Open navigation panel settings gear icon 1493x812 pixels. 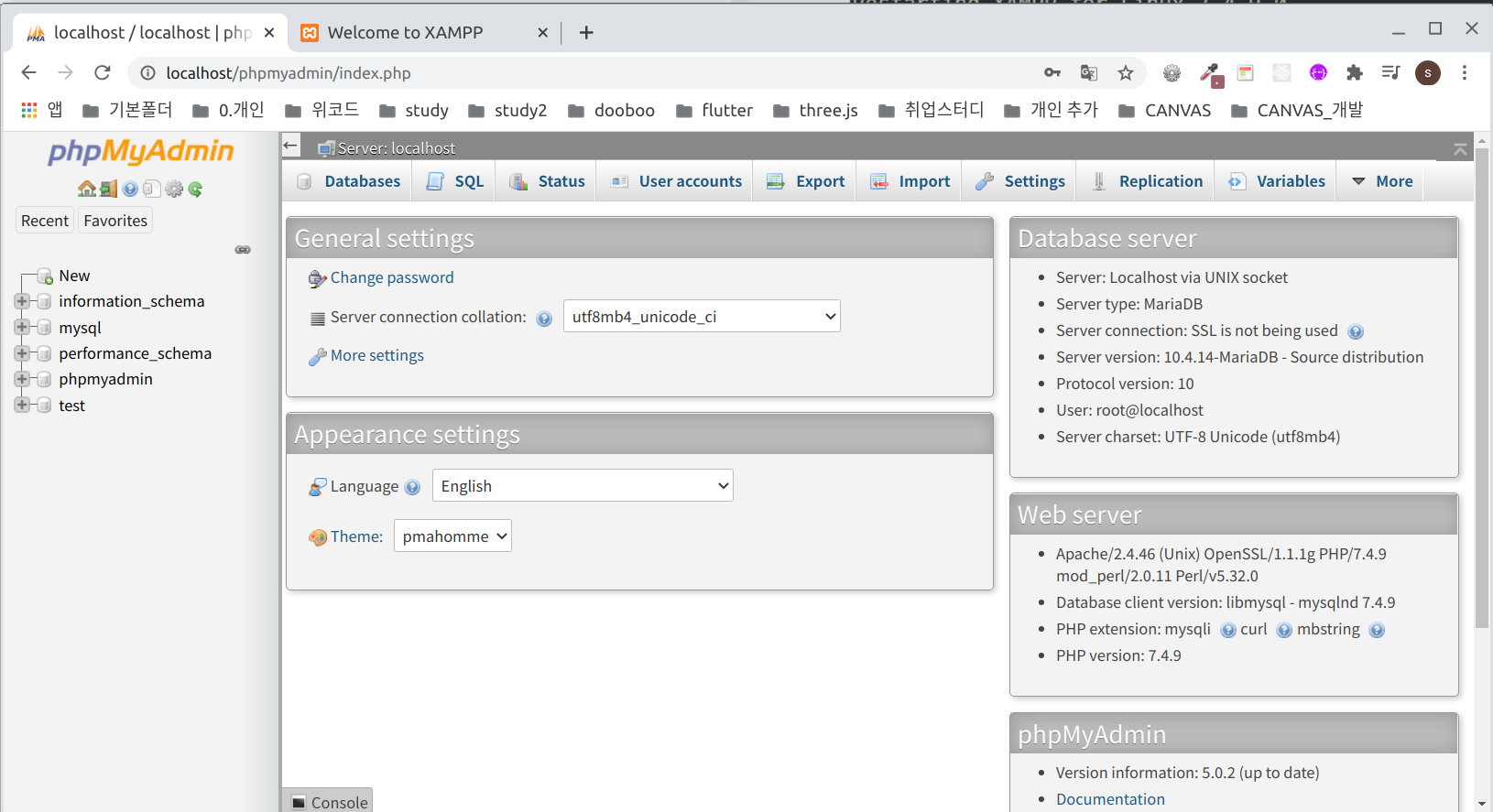pyautogui.click(x=173, y=189)
